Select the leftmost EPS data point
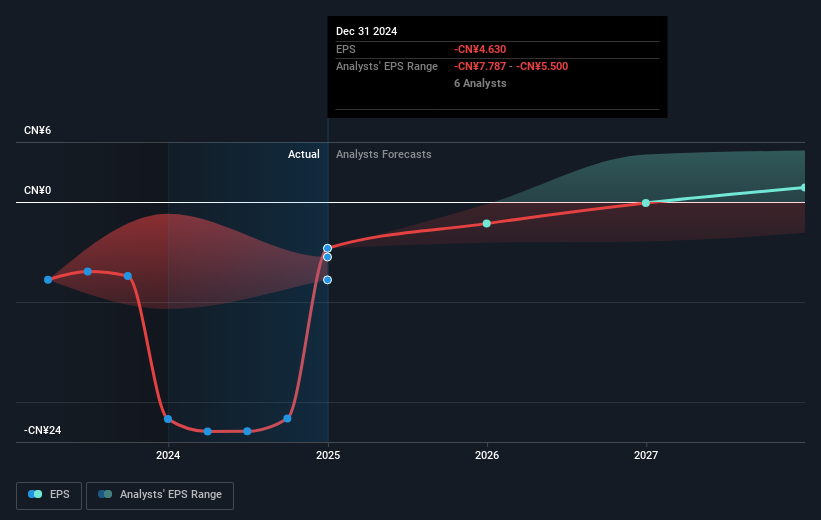The height and width of the screenshot is (520, 821). (x=48, y=280)
